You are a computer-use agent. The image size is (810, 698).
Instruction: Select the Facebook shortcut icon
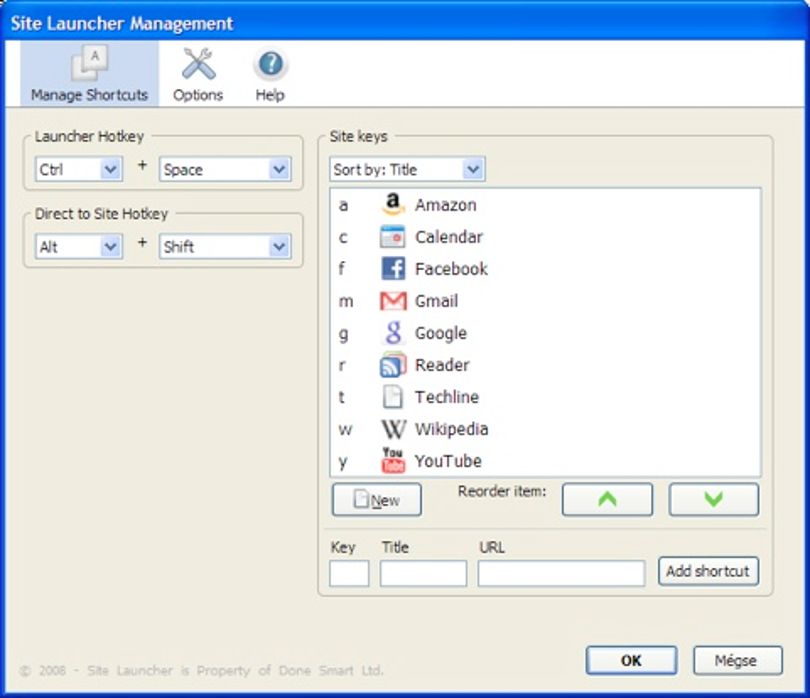pos(393,269)
